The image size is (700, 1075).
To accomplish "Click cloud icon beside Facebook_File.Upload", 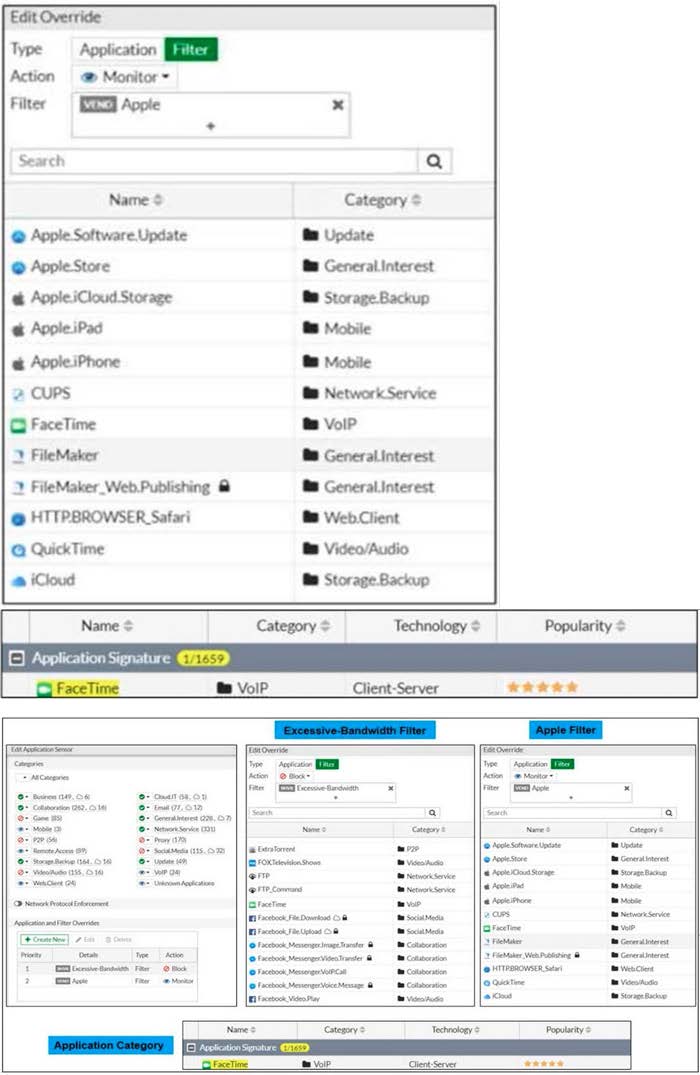I will point(328,931).
